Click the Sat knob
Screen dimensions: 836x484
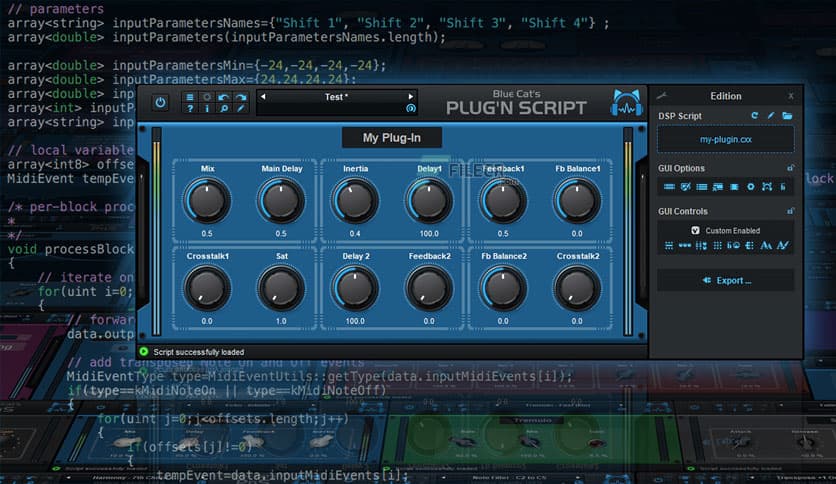(281, 288)
